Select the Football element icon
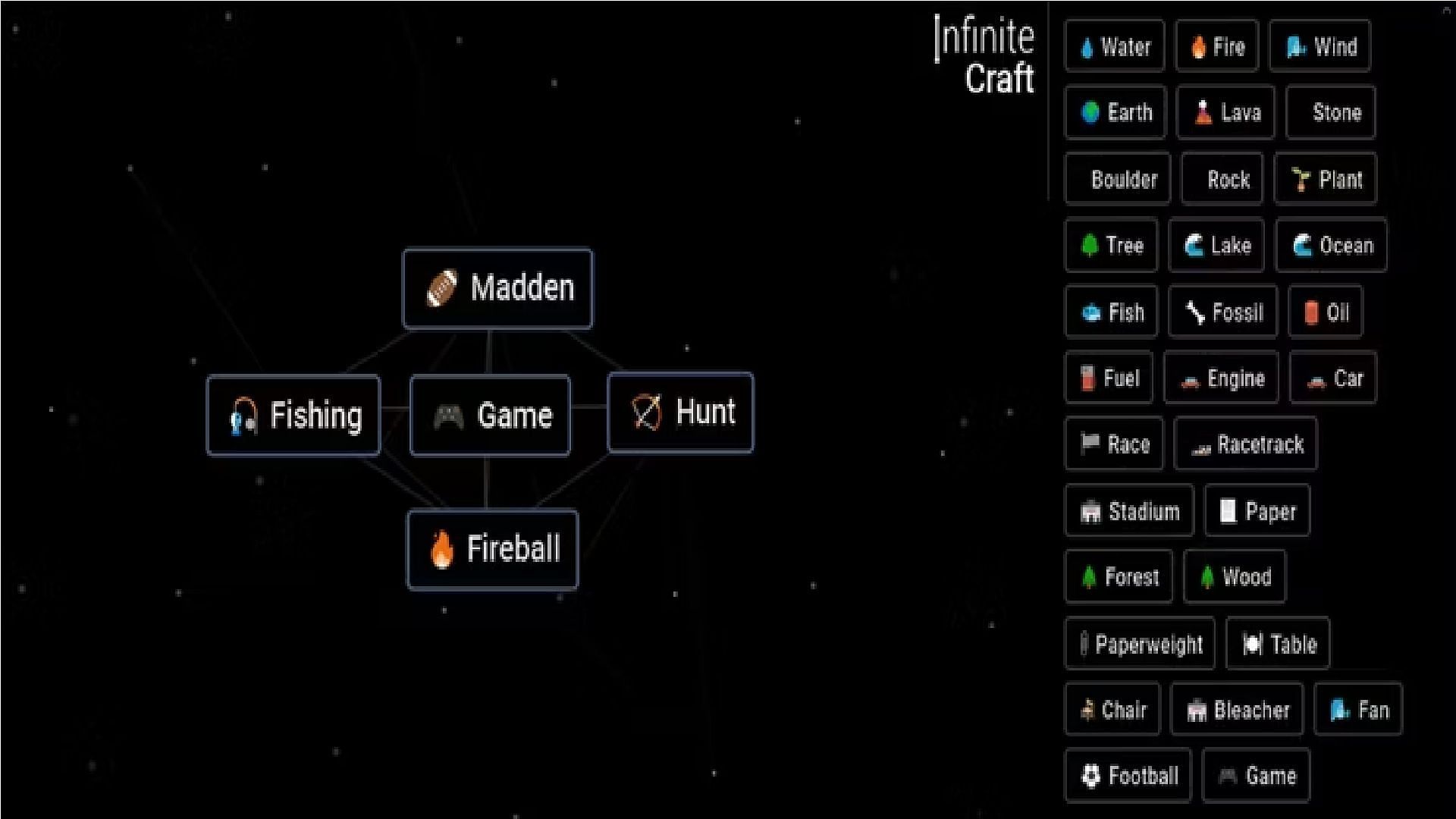Viewport: 1456px width, 819px height. [x=1091, y=775]
